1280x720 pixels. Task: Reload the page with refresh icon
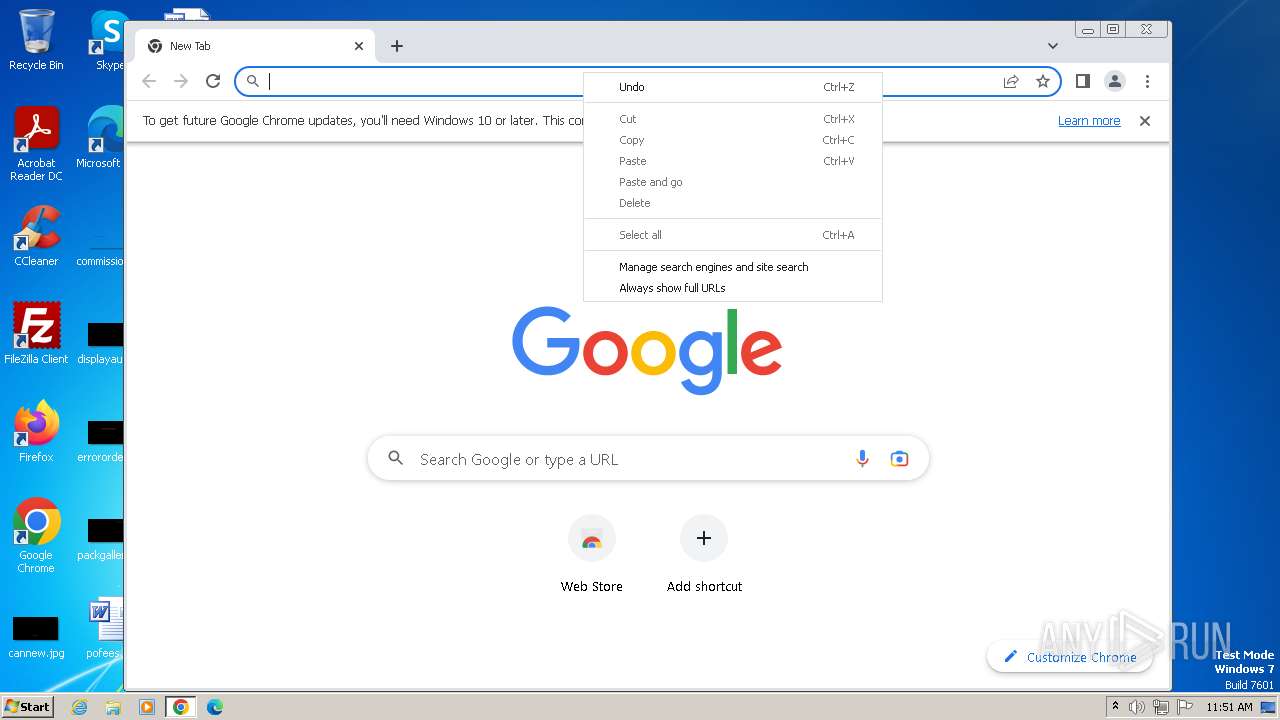213,81
